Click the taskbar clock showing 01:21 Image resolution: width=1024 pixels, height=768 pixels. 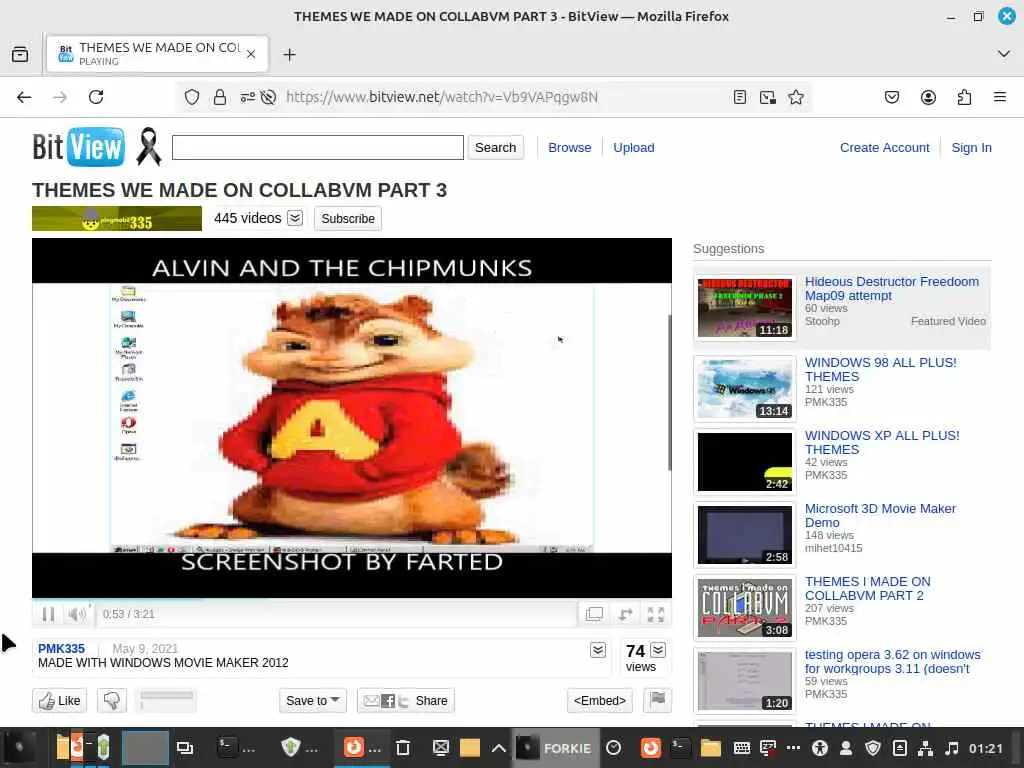[x=985, y=748]
